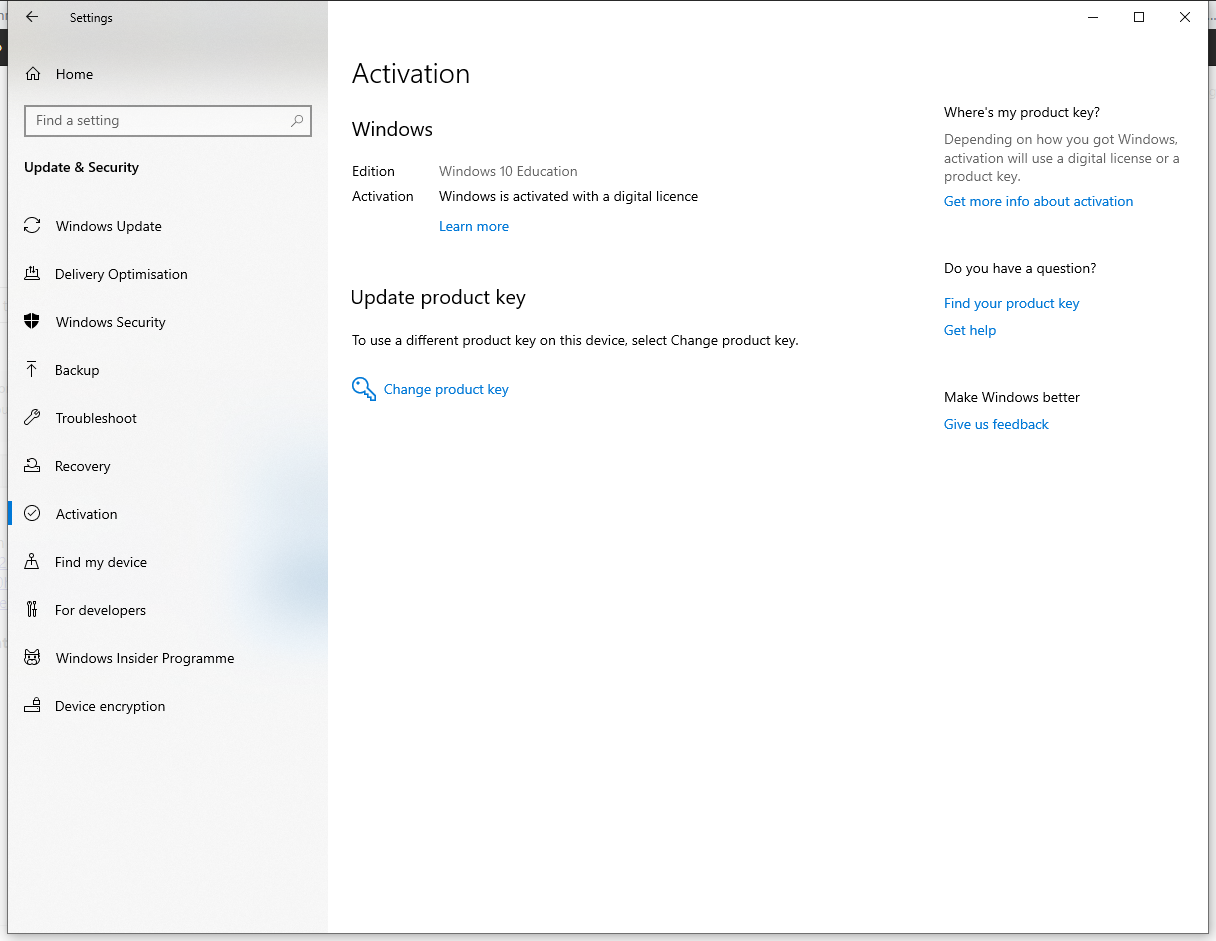
Task: Open Windows Insider Programme page
Action: [144, 658]
